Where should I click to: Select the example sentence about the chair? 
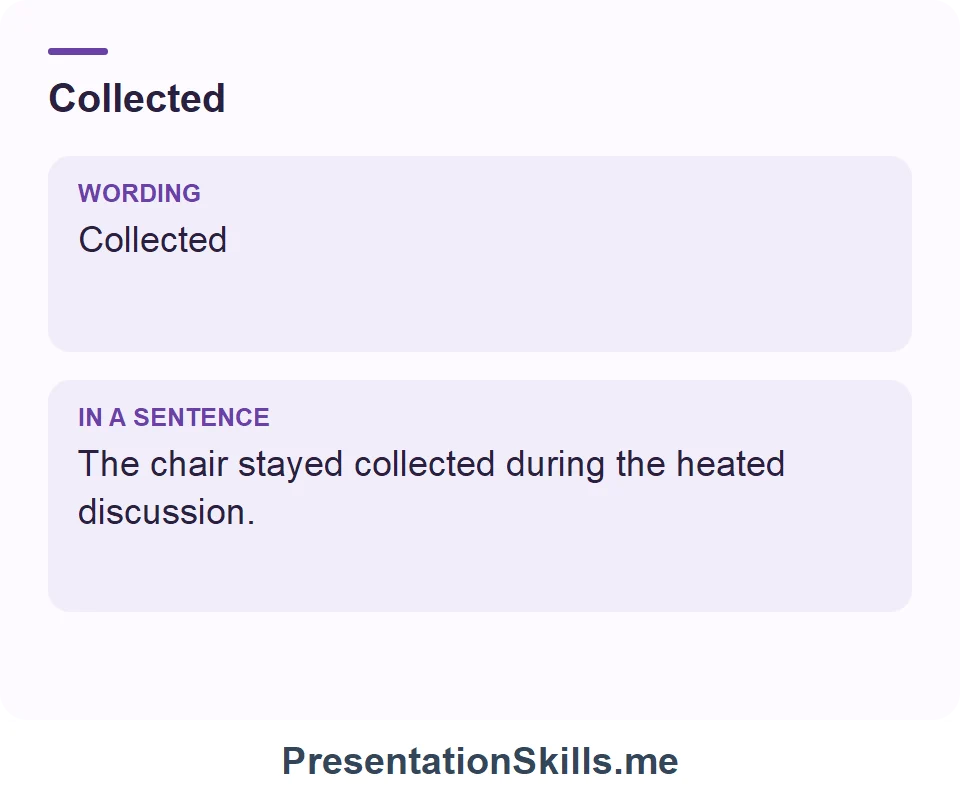431,487
